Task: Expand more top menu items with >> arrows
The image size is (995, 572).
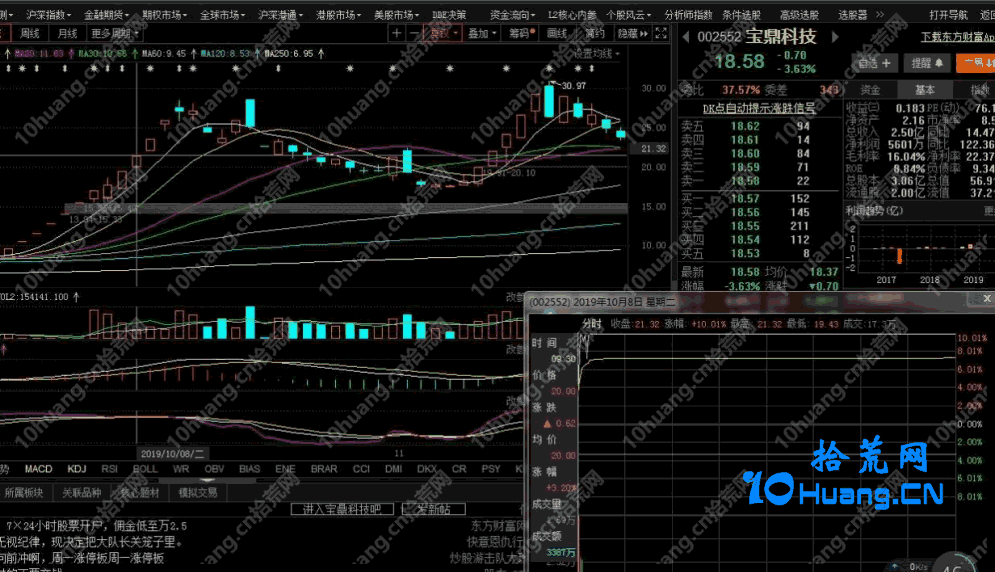Action: click(x=880, y=14)
